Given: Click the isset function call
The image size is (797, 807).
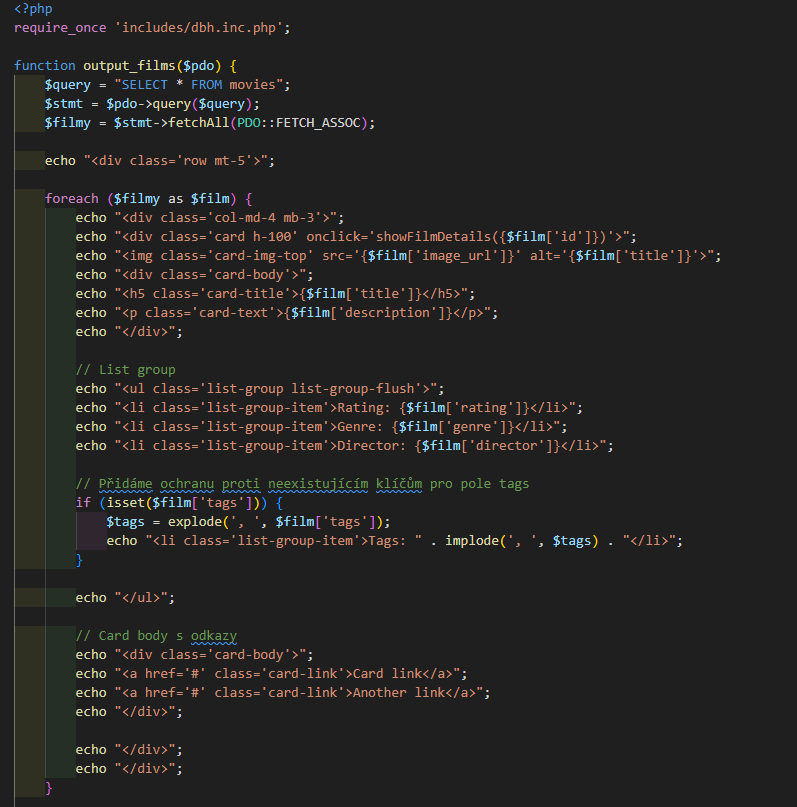Looking at the screenshot, I should tap(118, 503).
